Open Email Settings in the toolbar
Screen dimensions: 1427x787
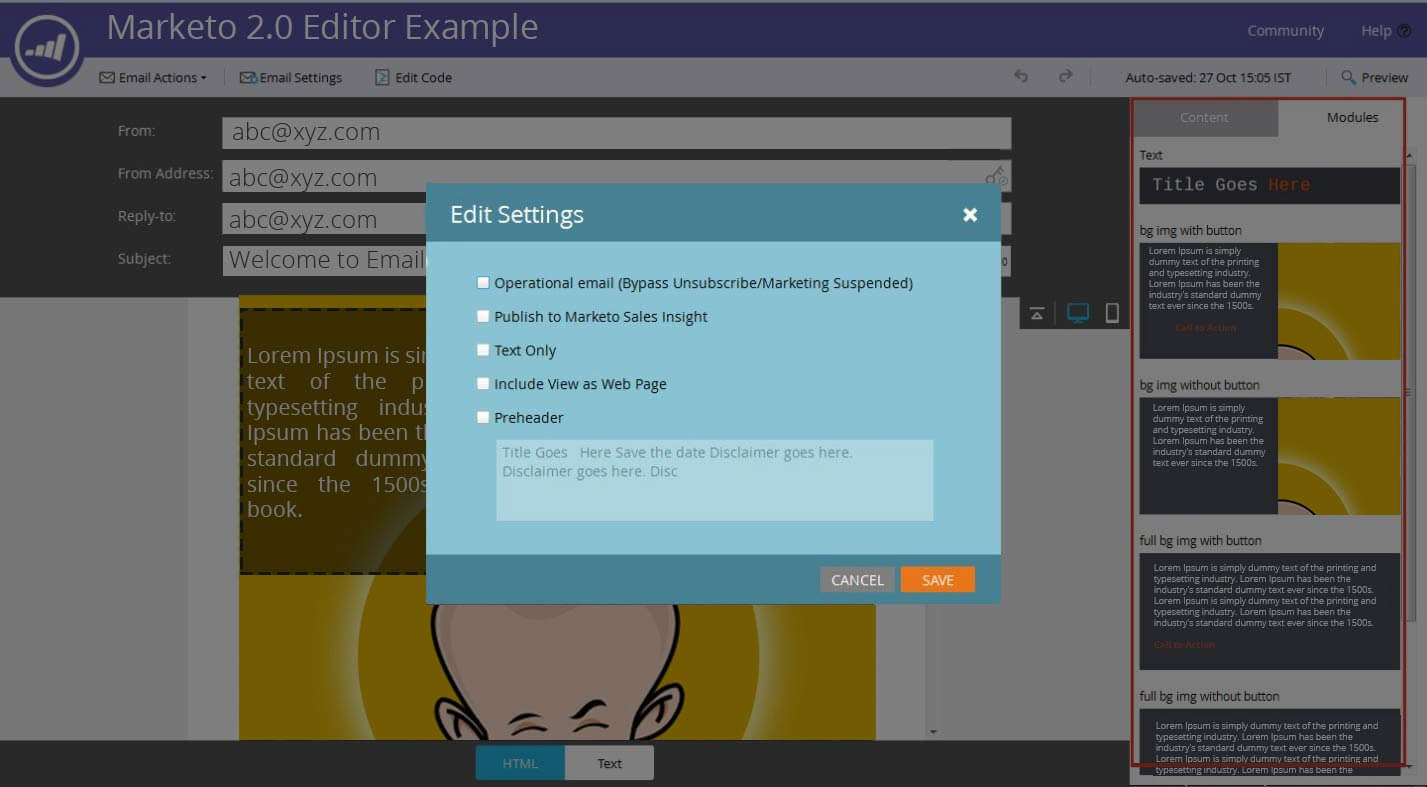tap(291, 77)
